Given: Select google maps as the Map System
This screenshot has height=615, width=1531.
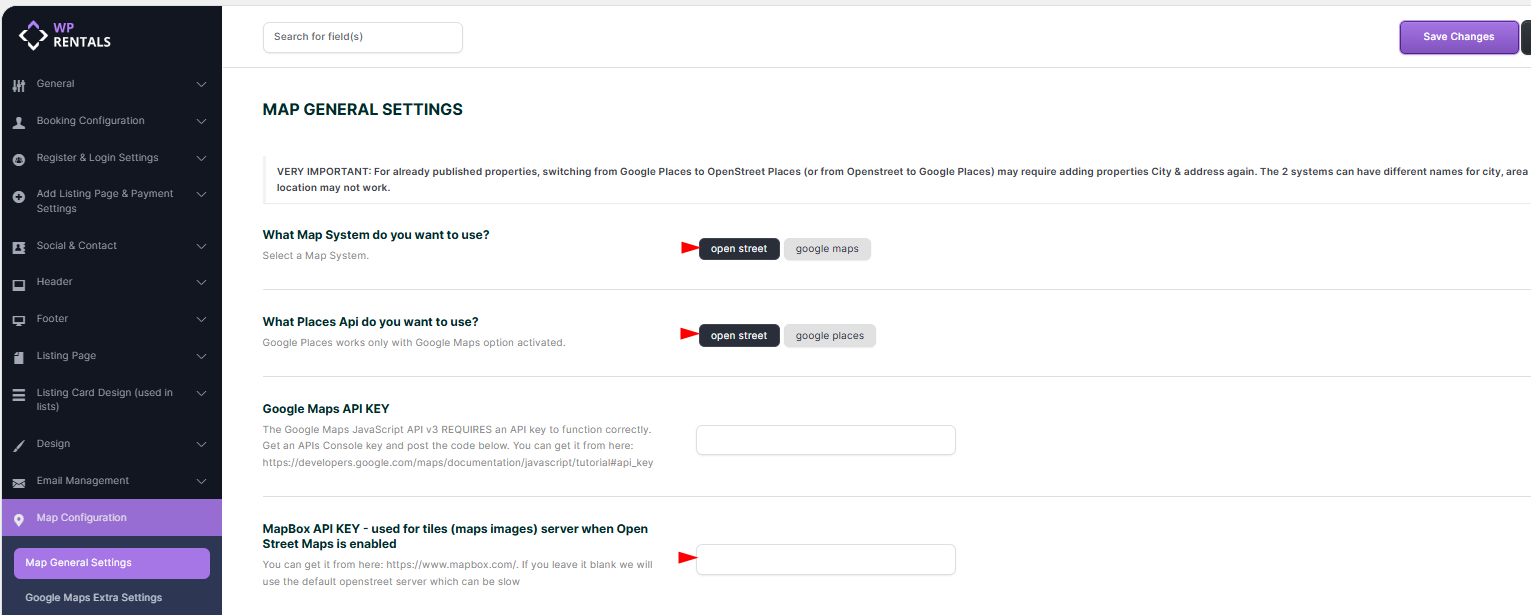Looking at the screenshot, I should click(x=827, y=249).
